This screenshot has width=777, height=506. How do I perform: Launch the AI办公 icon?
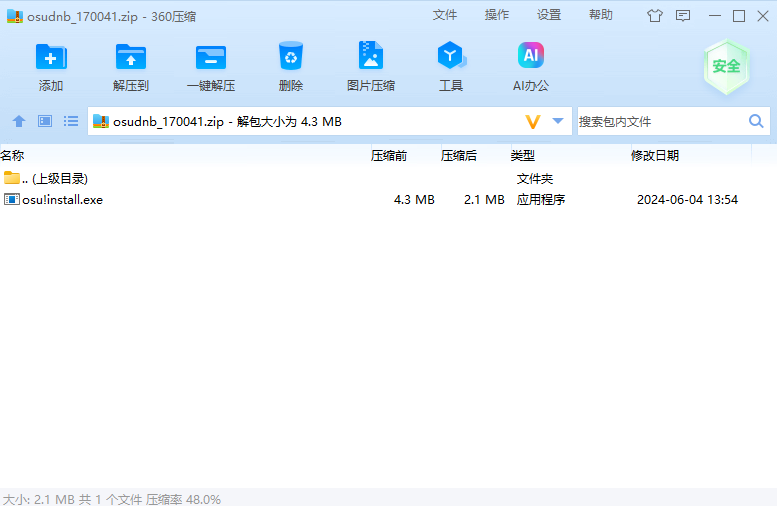(x=531, y=55)
